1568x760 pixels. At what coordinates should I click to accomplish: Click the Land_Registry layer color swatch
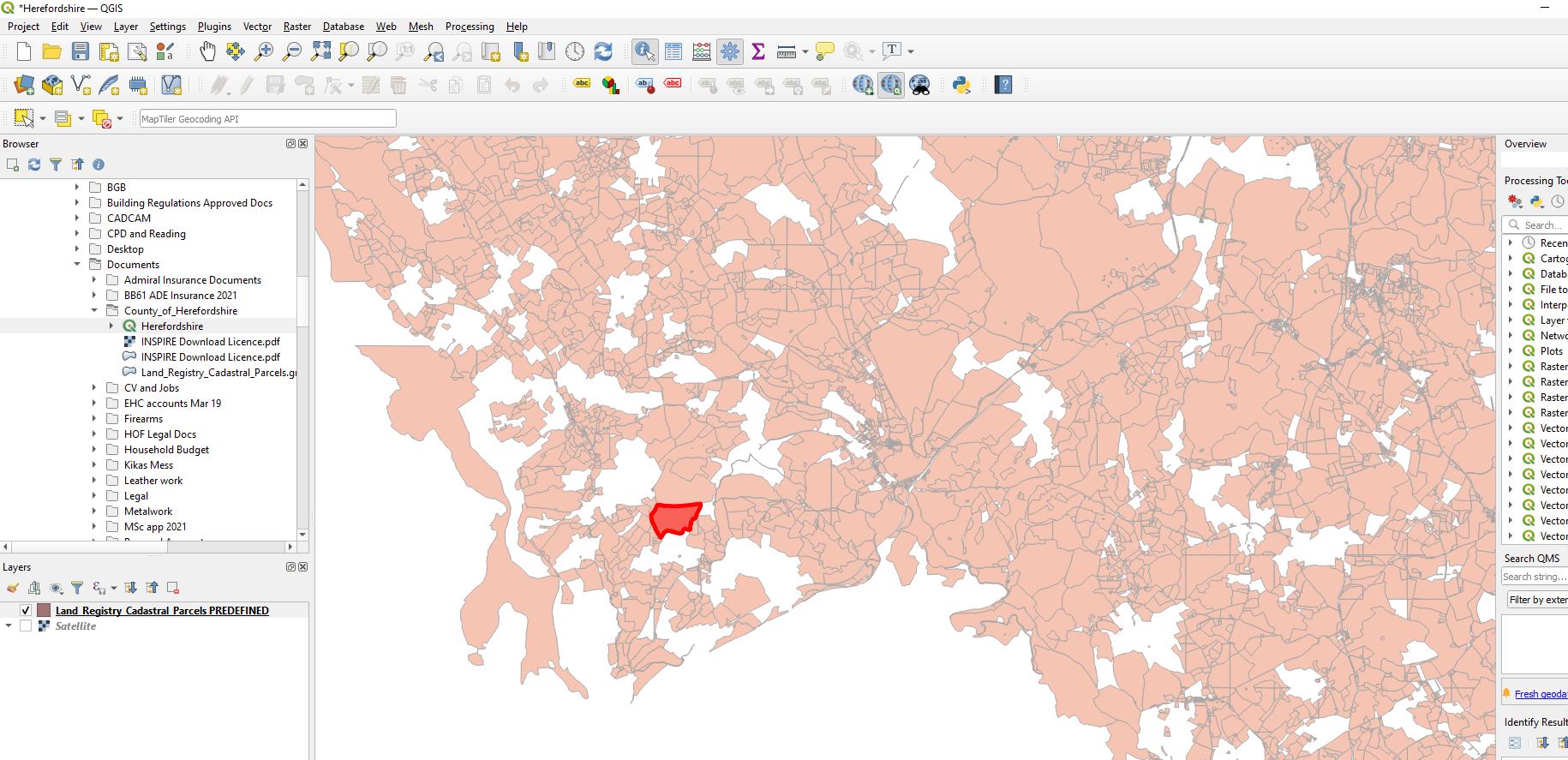(44, 611)
